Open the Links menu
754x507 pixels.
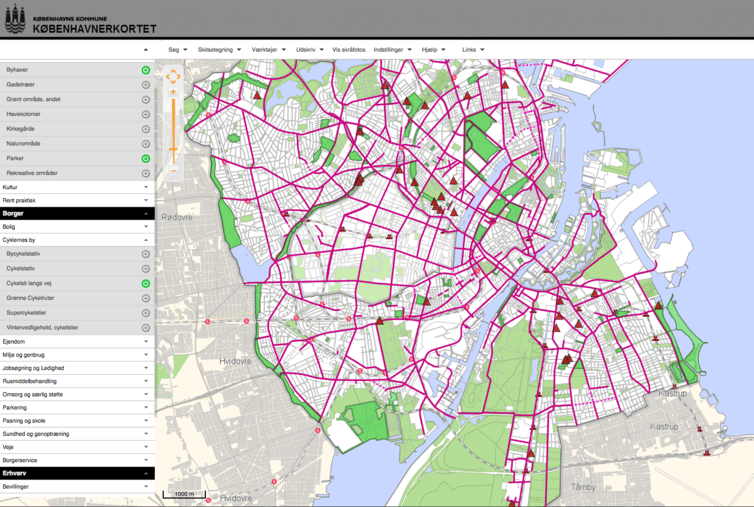(473, 50)
